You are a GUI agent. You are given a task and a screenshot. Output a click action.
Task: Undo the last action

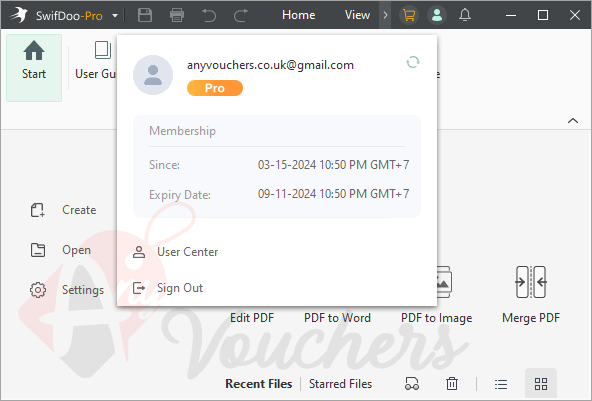209,15
